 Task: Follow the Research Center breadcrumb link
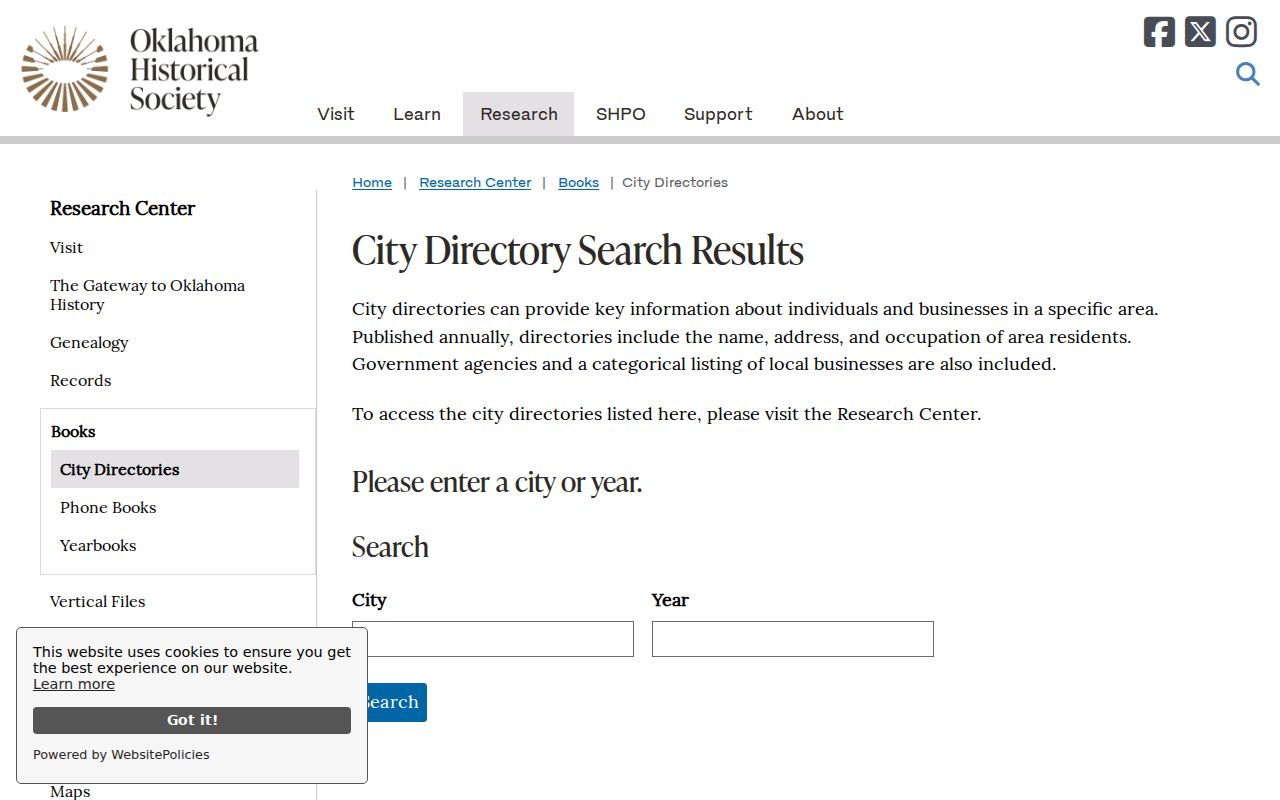tap(475, 182)
